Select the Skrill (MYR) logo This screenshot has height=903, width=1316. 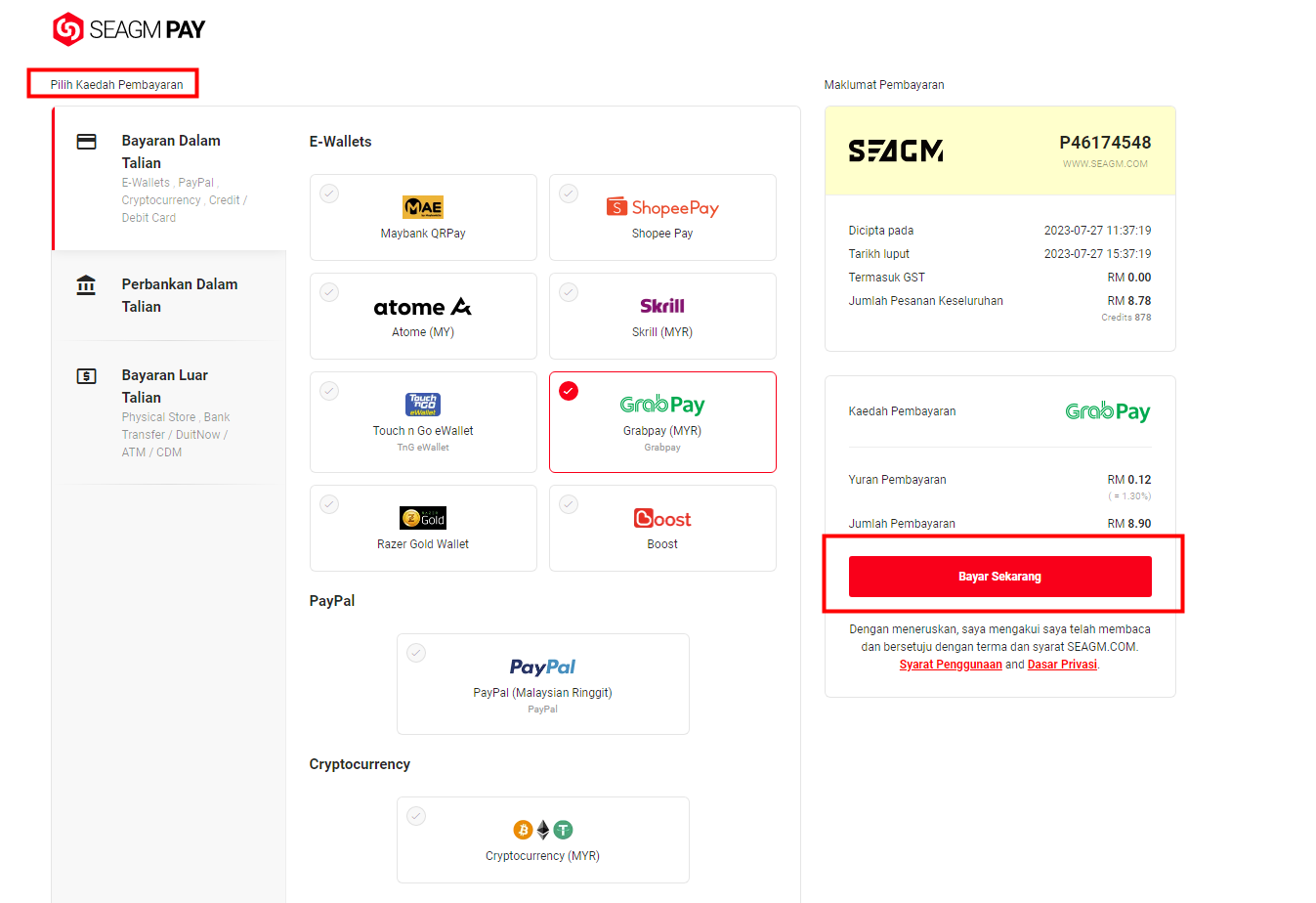(662, 306)
